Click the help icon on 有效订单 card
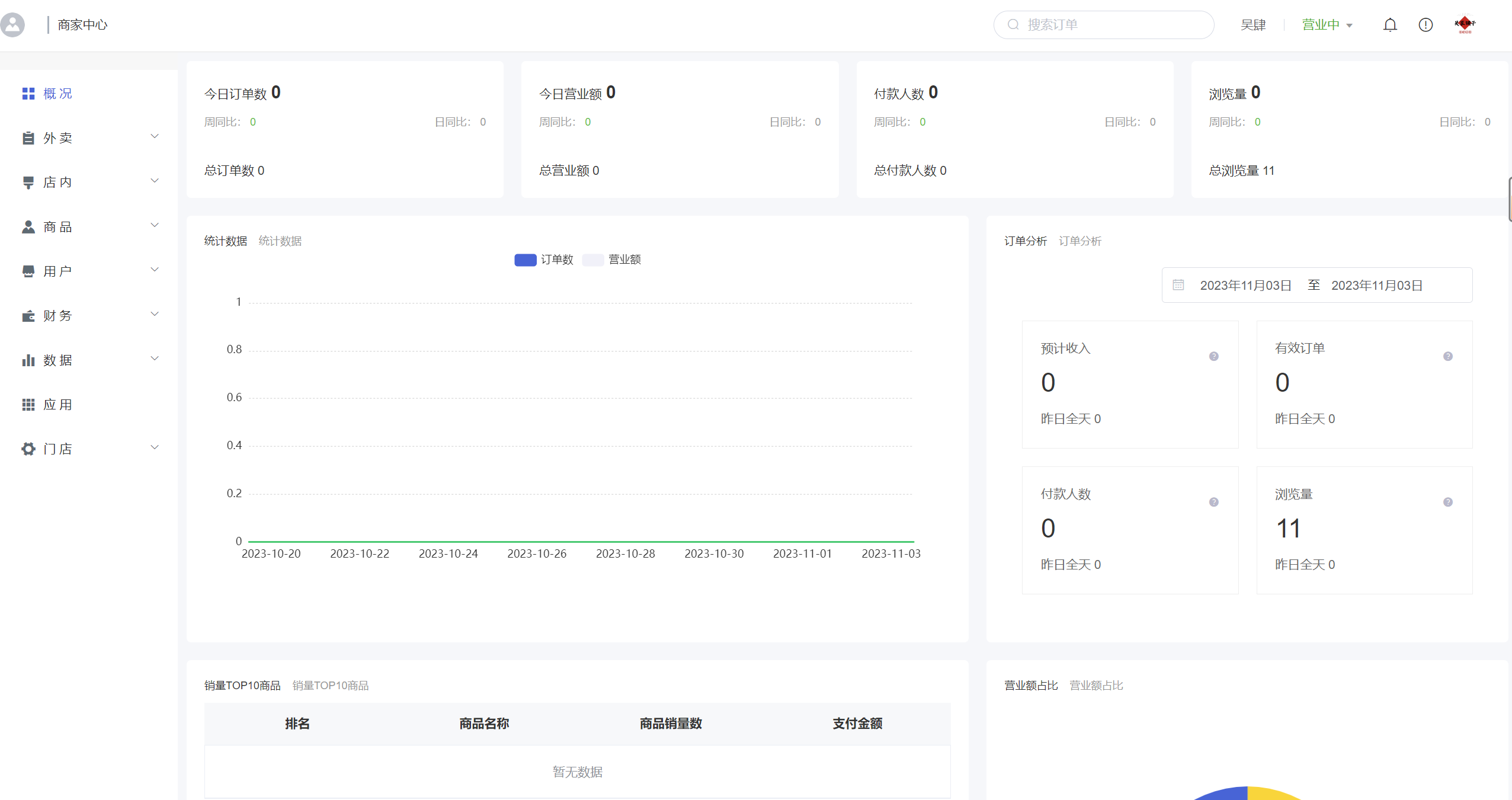 pos(1448,356)
